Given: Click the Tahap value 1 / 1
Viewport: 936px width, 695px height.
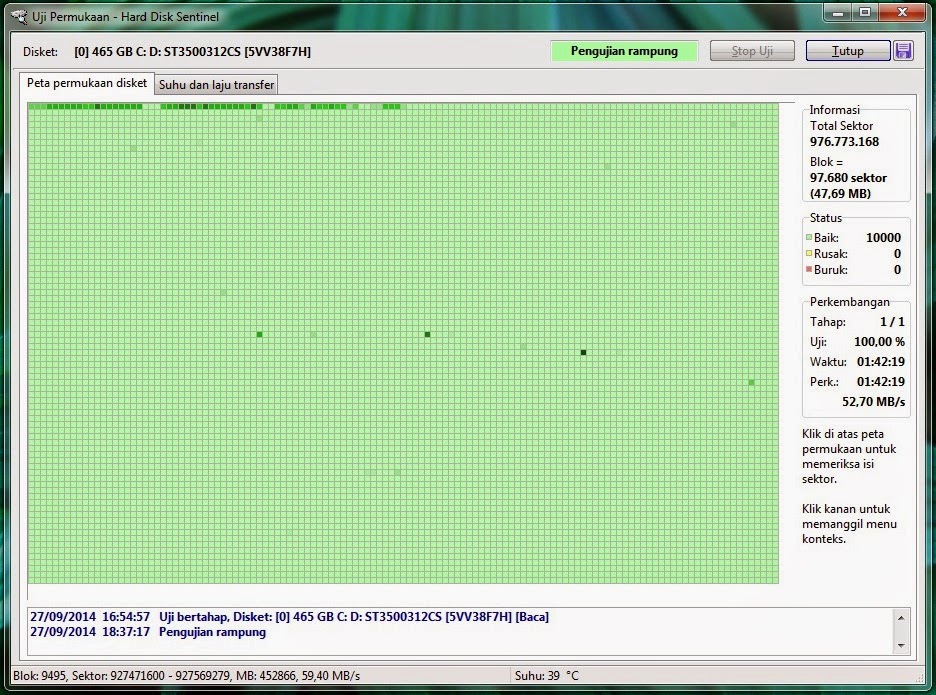Looking at the screenshot, I should (x=892, y=321).
